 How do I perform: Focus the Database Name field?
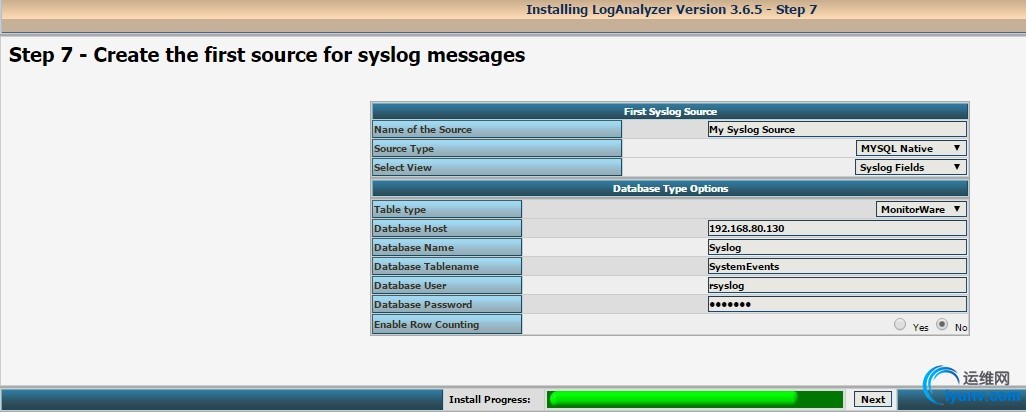(837, 247)
